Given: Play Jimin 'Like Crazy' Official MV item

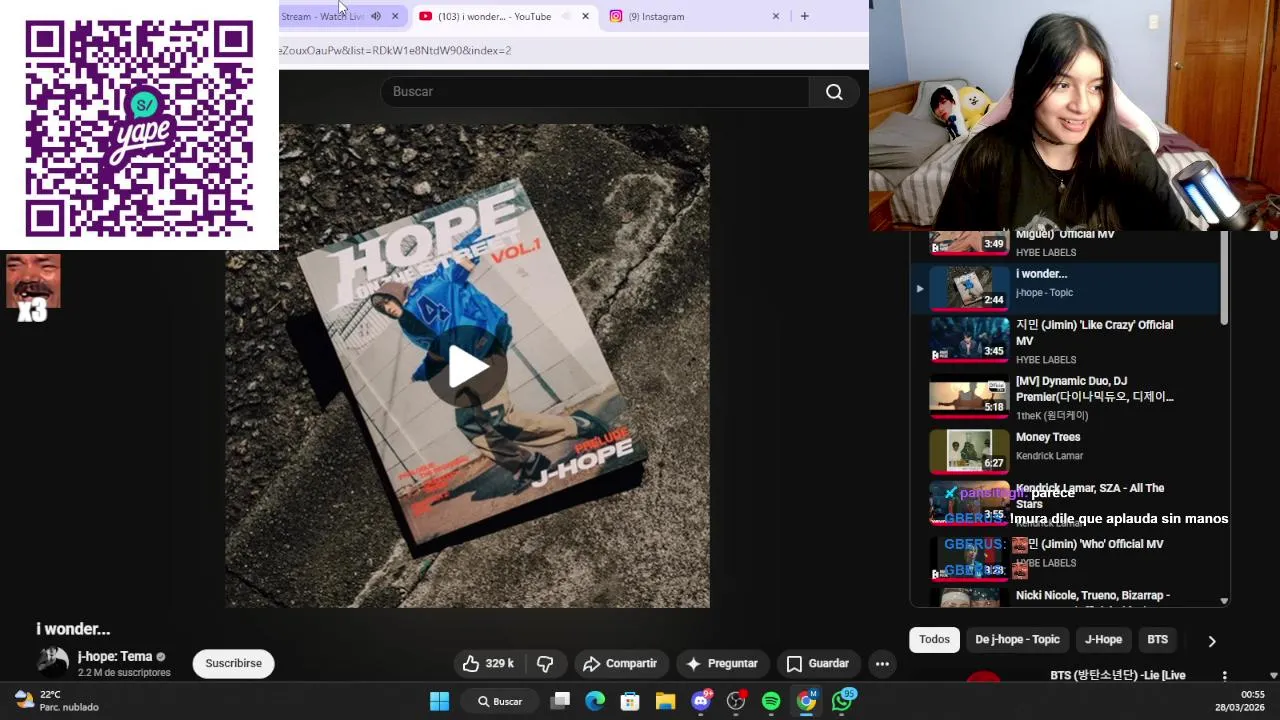Looking at the screenshot, I should [x=1065, y=341].
